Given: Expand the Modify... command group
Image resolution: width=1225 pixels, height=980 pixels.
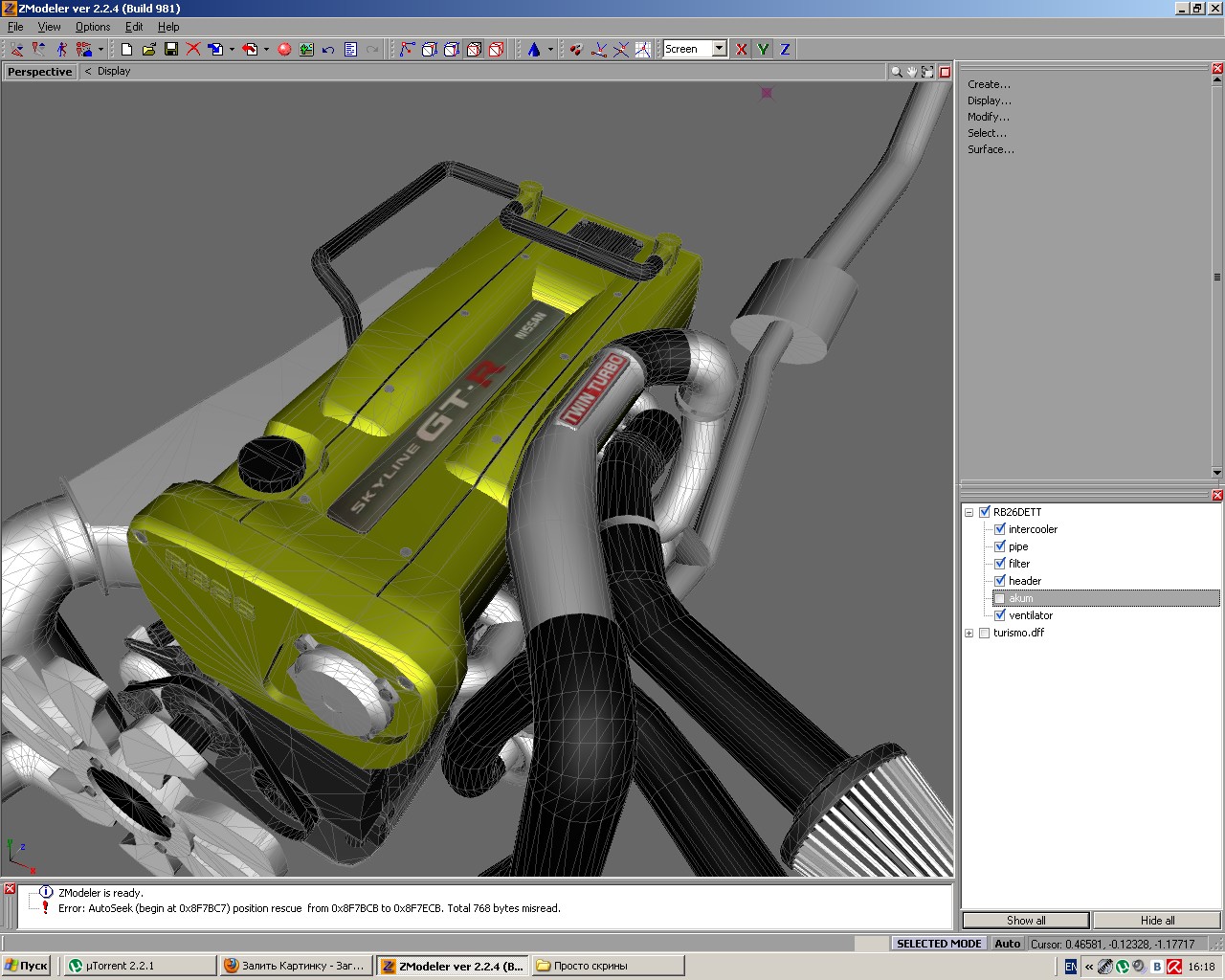Looking at the screenshot, I should pyautogui.click(x=989, y=117).
